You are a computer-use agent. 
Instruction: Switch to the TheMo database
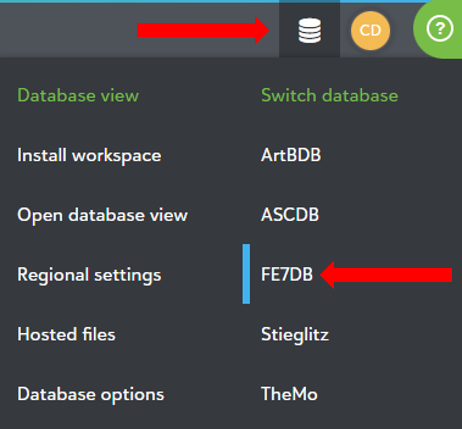pyautogui.click(x=289, y=394)
